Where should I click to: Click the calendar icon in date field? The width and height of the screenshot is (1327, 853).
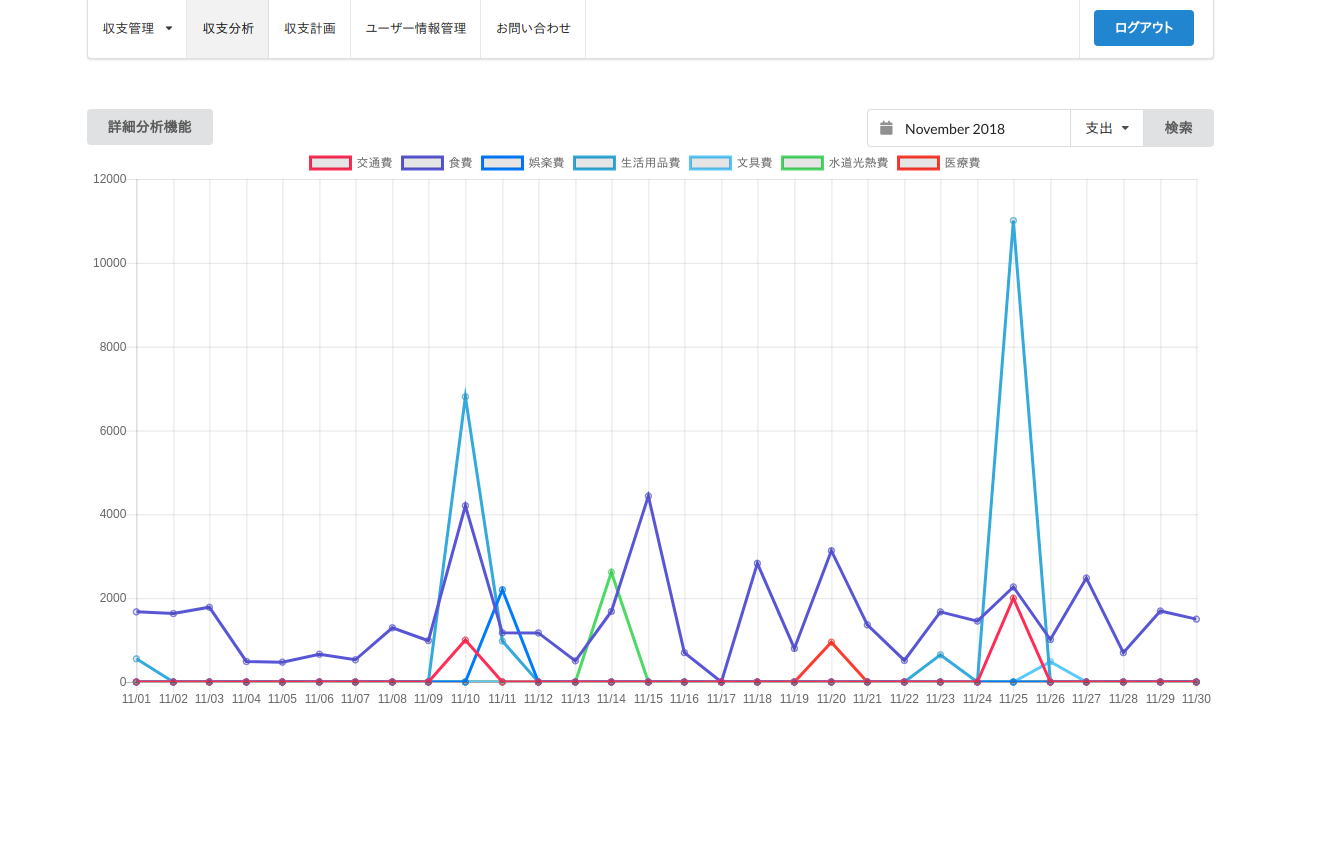point(886,128)
